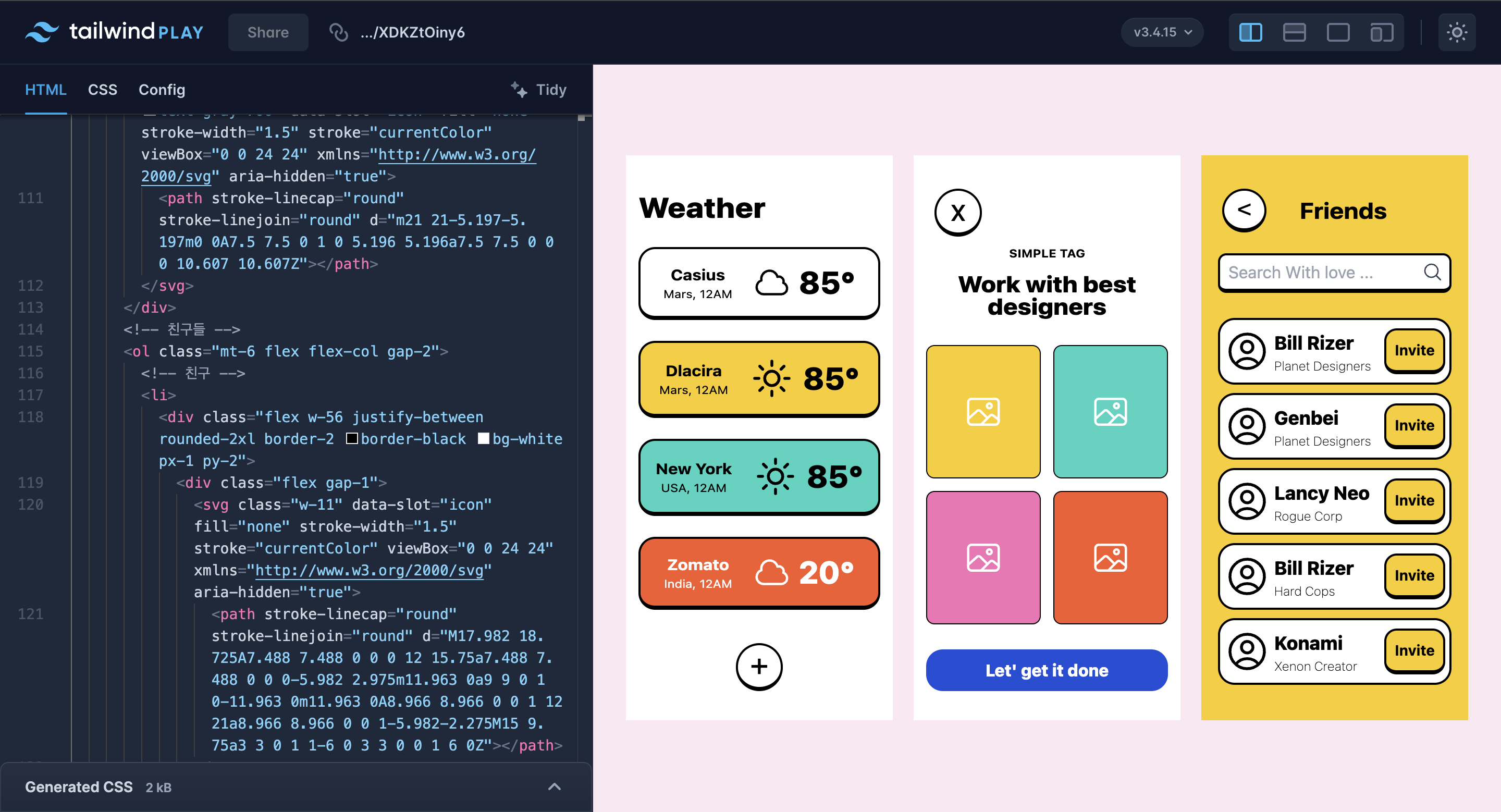Click the Share button
Viewport: 1501px width, 812px height.
coord(268,32)
